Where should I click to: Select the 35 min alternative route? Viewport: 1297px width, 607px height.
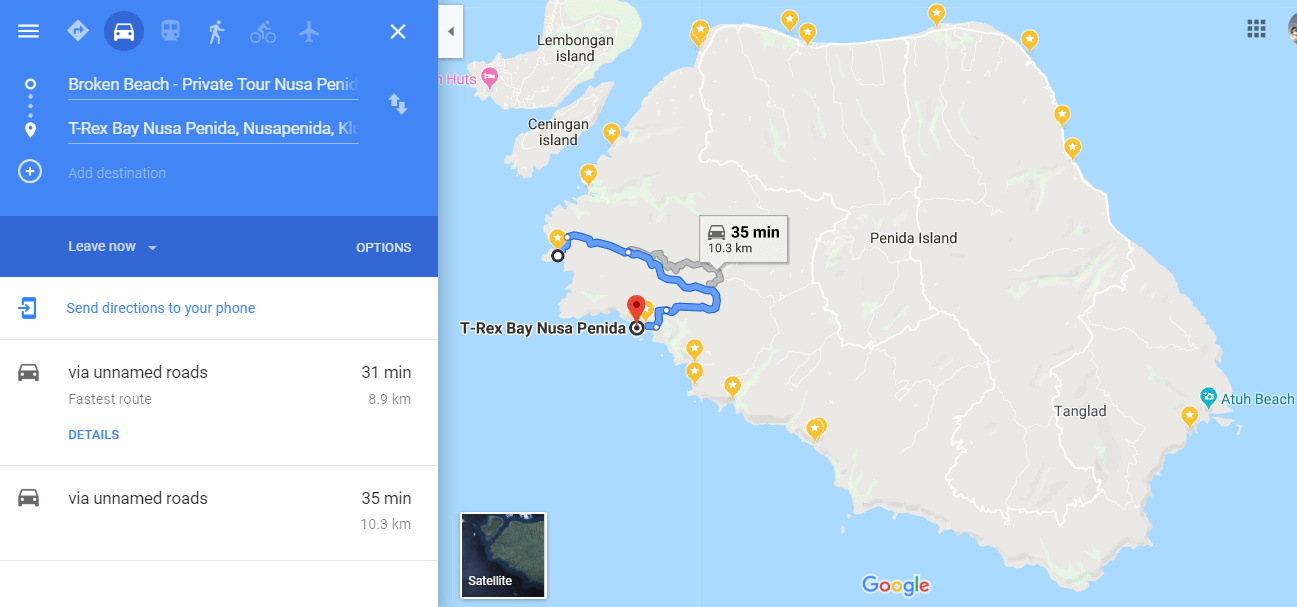(x=219, y=511)
